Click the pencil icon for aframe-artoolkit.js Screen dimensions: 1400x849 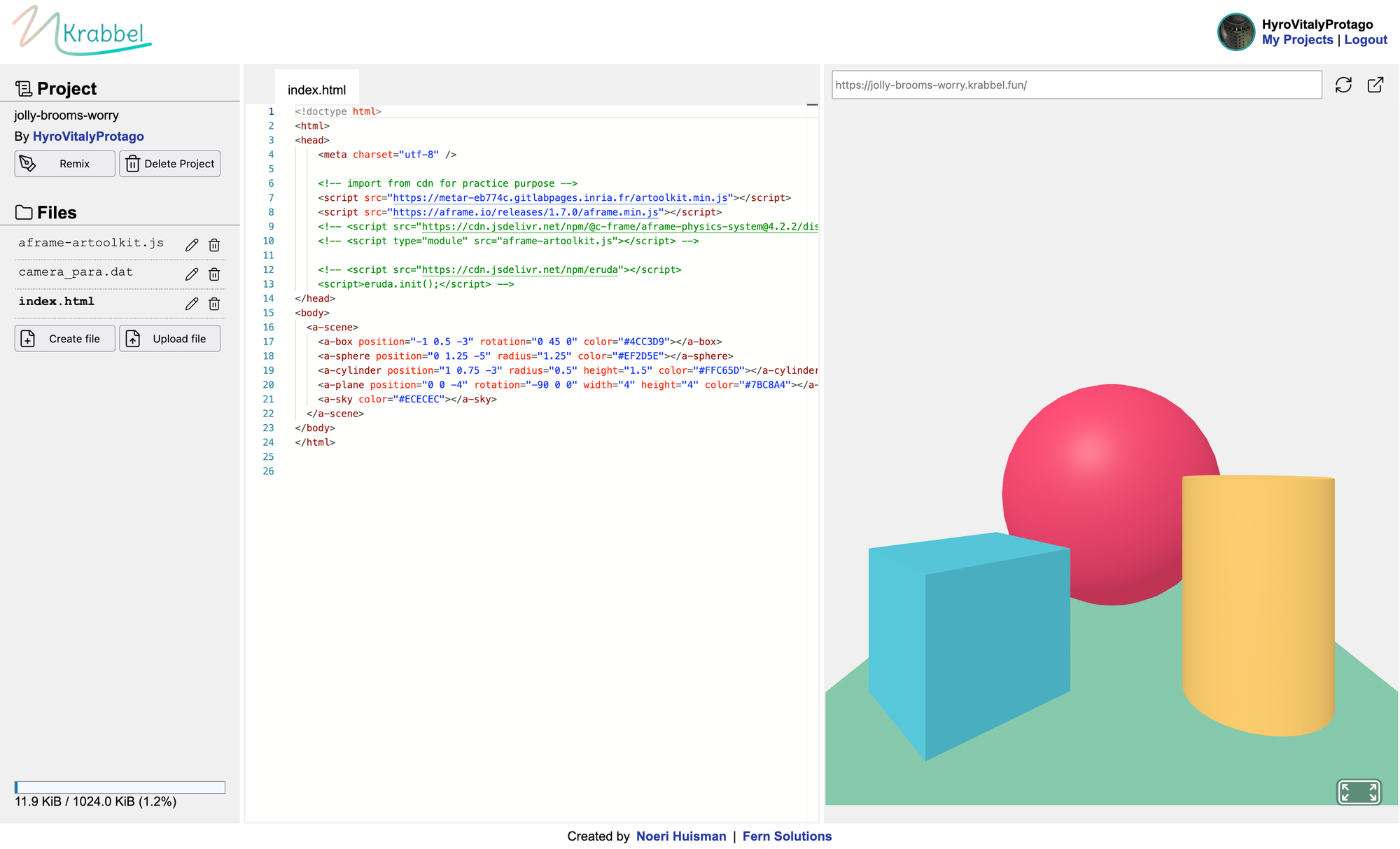pos(192,245)
